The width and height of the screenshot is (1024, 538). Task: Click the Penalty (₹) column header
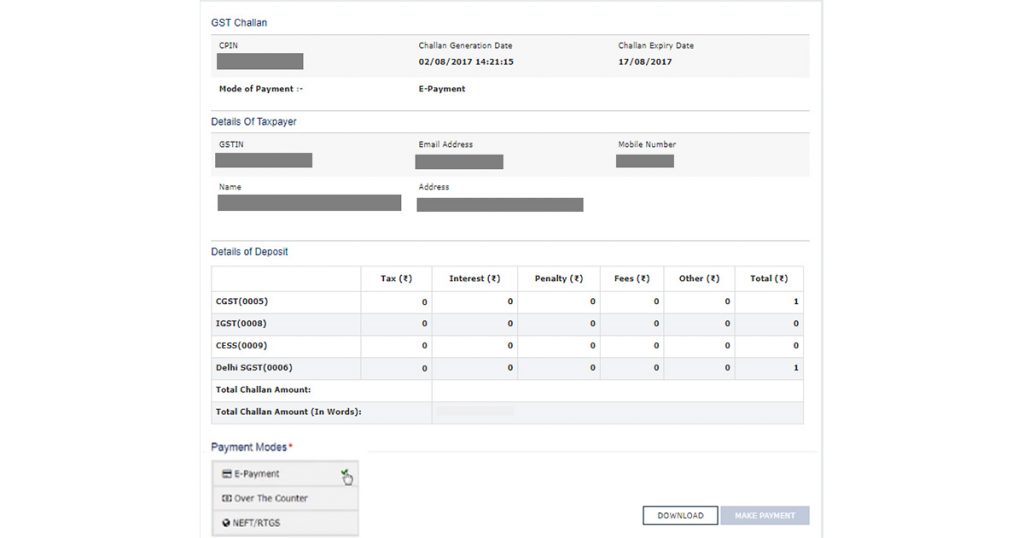click(558, 278)
